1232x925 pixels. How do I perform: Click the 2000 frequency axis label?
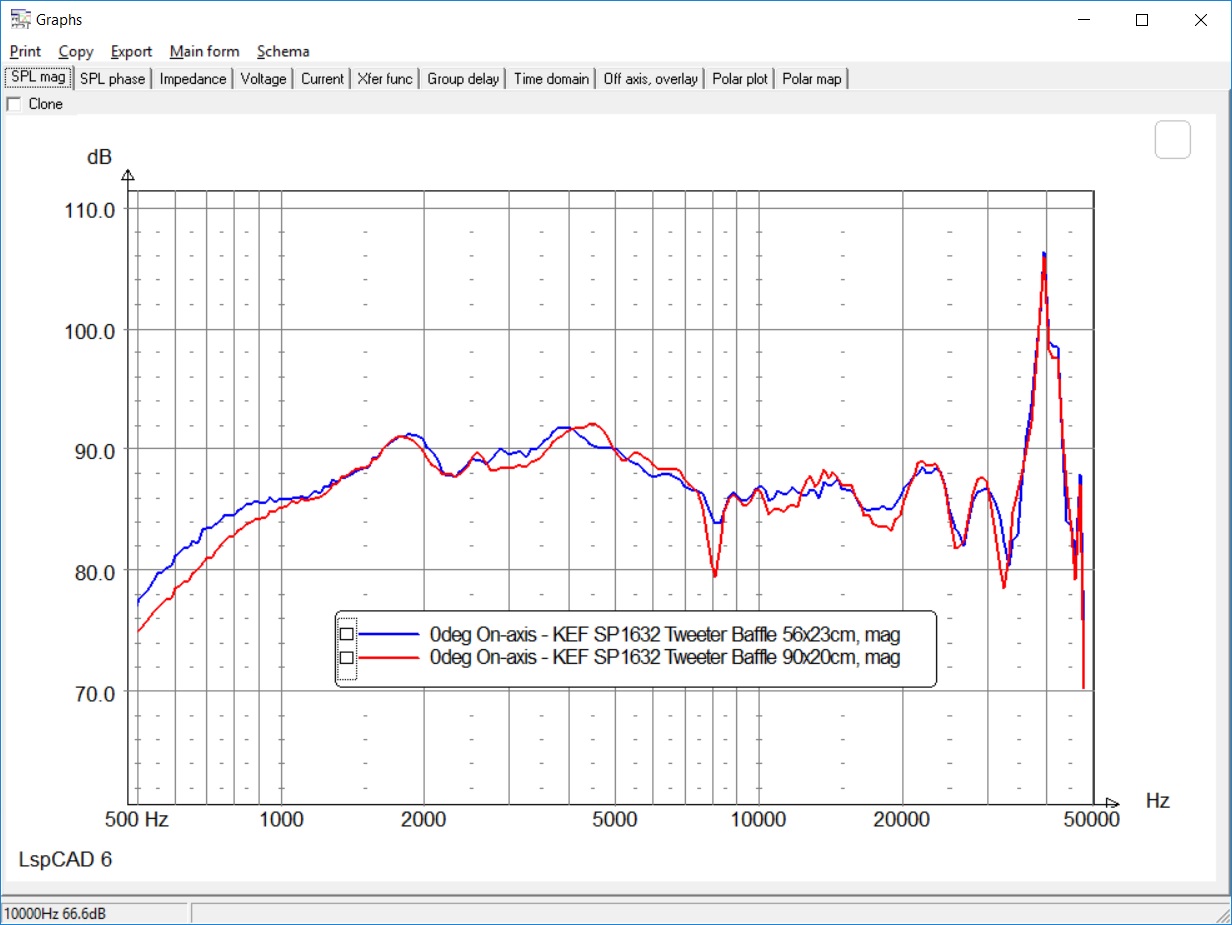click(424, 819)
